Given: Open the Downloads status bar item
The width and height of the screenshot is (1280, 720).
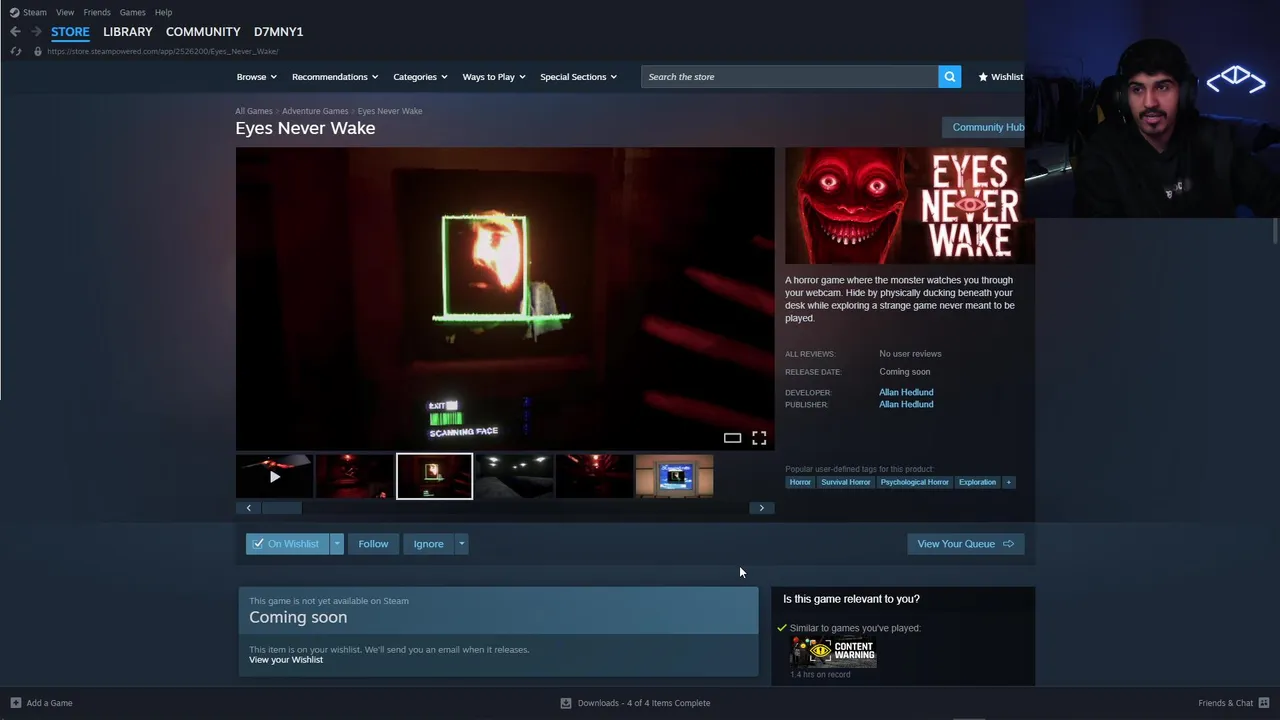Looking at the screenshot, I should (x=635, y=703).
